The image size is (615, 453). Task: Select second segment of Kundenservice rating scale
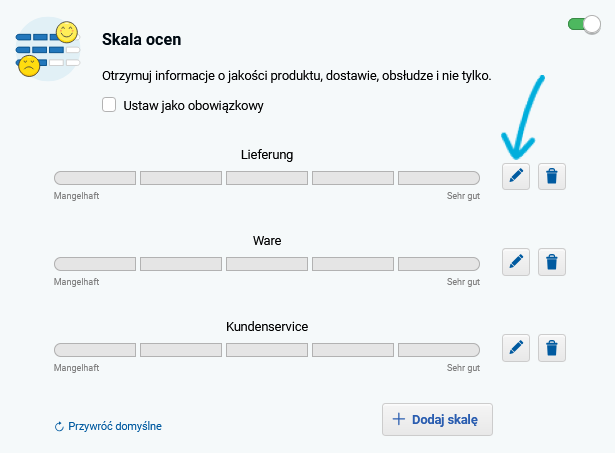pos(181,350)
